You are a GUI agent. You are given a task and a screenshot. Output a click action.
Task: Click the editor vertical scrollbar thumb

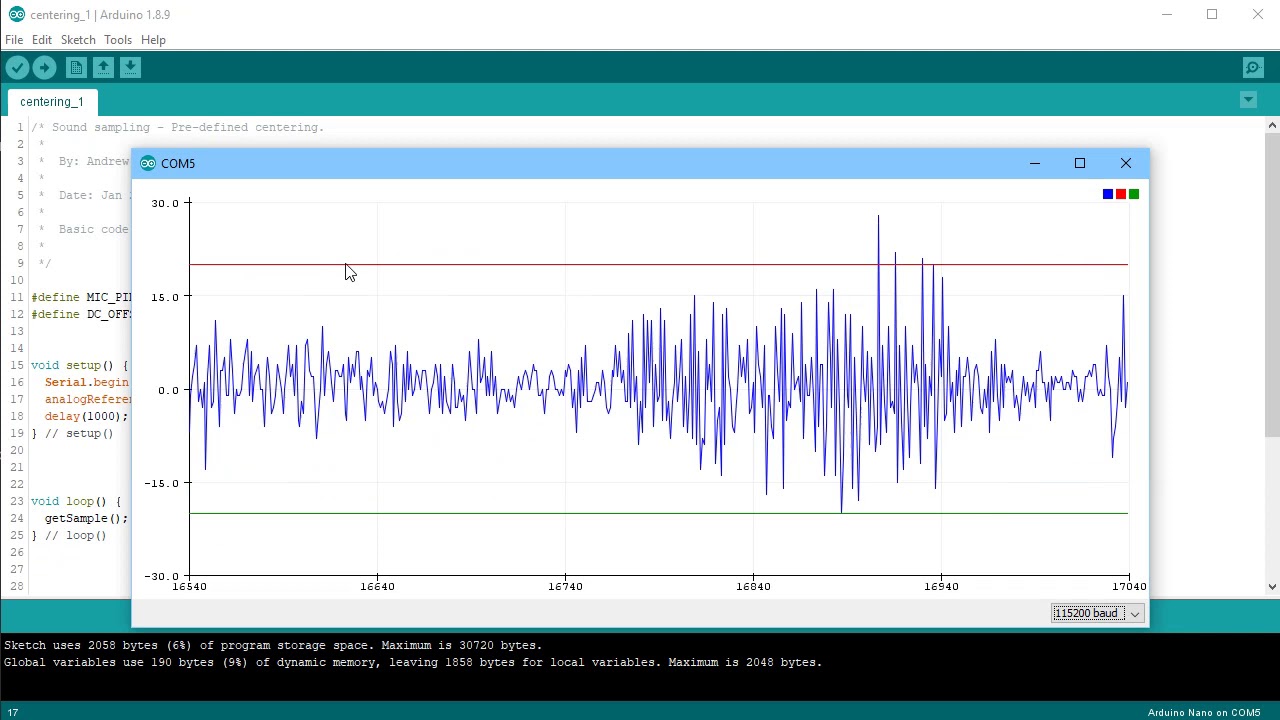[1272, 285]
